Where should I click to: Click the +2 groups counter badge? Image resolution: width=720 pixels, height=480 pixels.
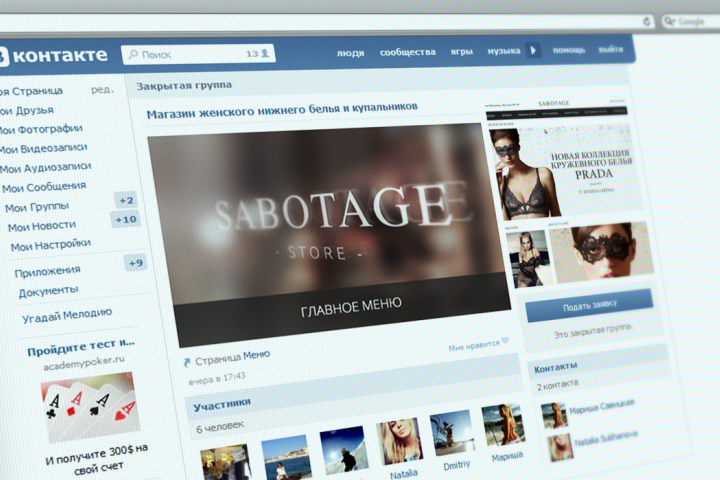click(x=126, y=200)
